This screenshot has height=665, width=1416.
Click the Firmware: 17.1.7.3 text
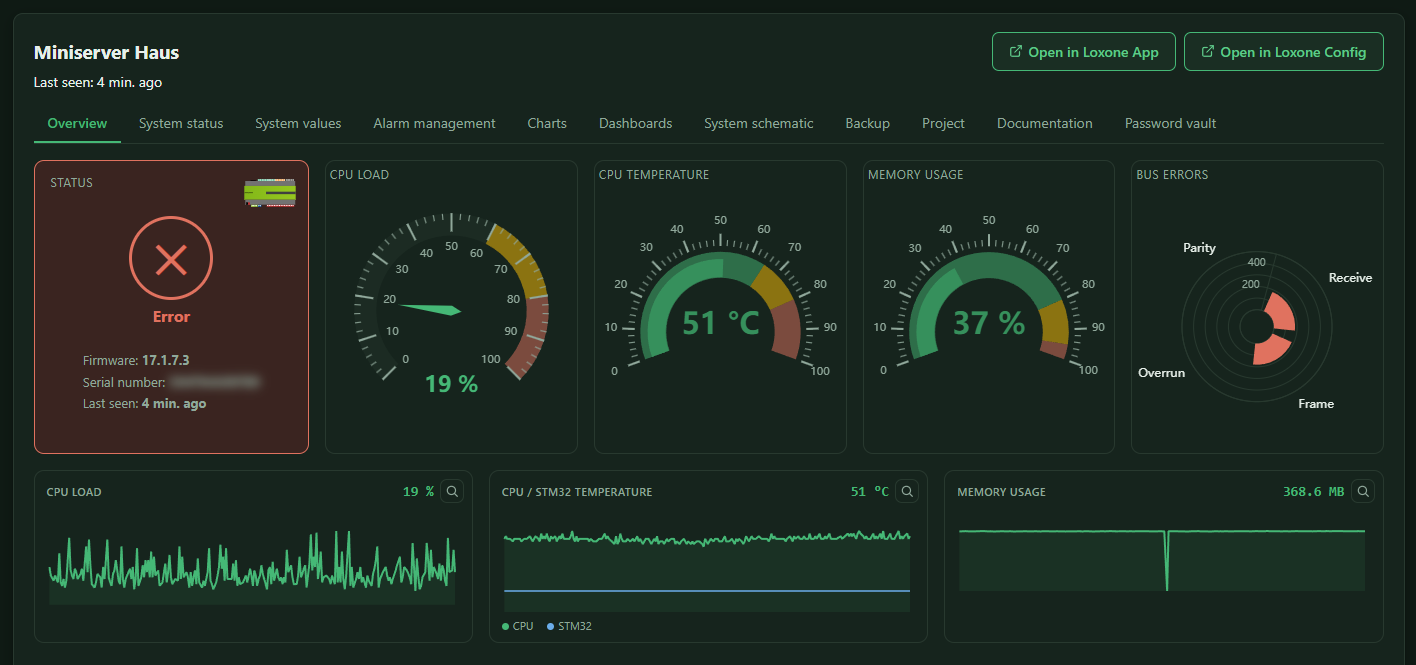tap(136, 360)
